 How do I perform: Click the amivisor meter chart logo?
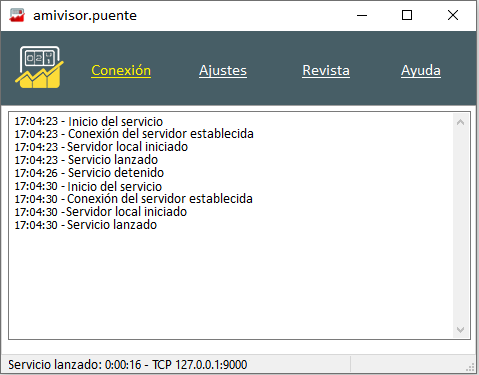click(39, 67)
